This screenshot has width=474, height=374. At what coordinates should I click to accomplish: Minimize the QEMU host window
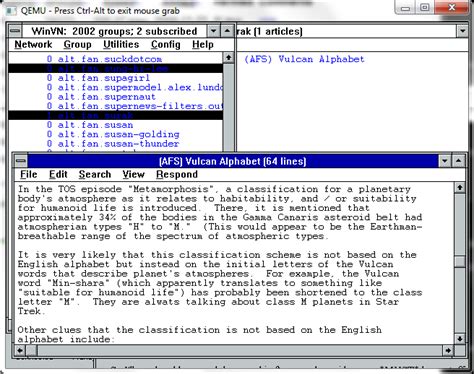coord(405,7)
